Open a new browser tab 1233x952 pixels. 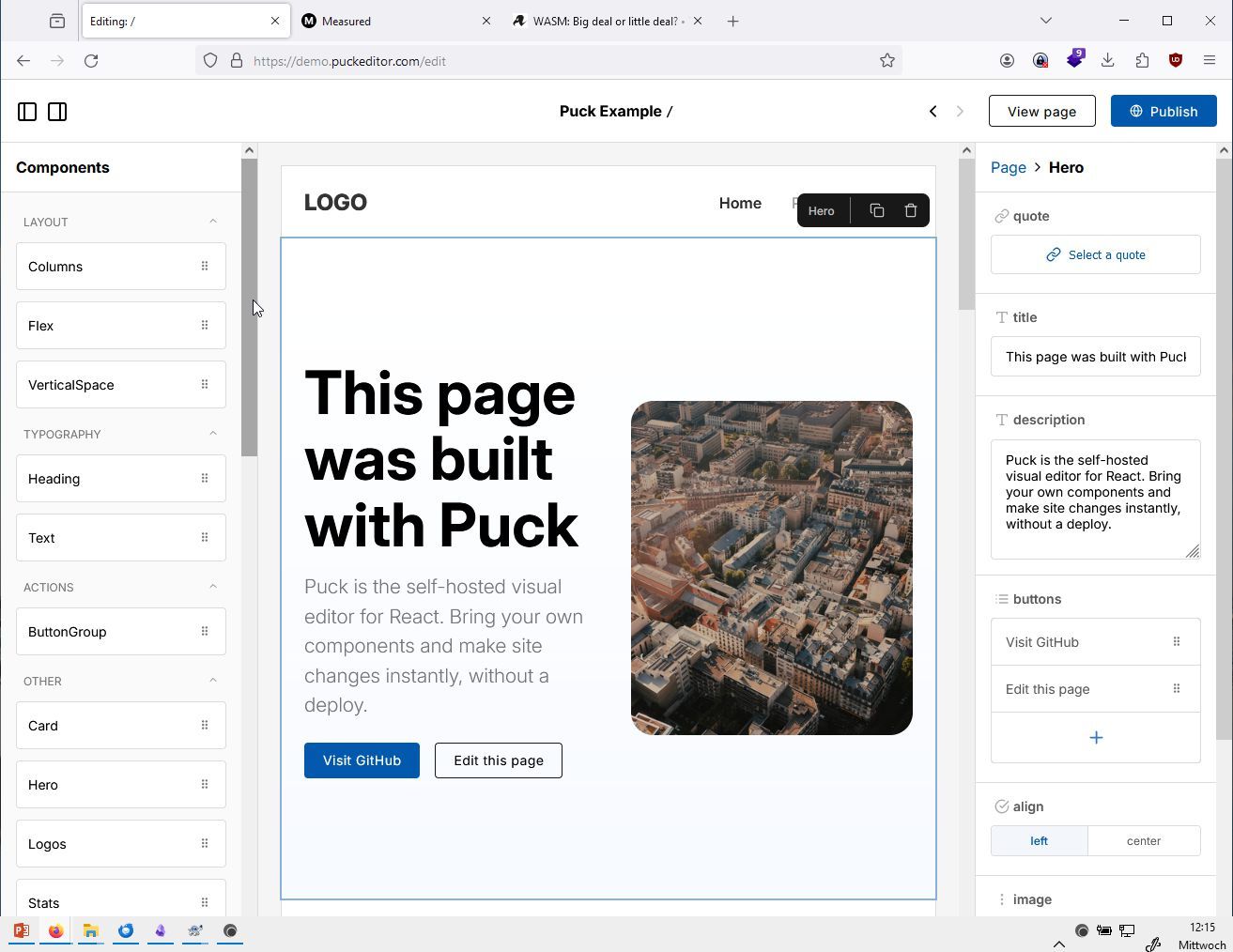pyautogui.click(x=733, y=21)
